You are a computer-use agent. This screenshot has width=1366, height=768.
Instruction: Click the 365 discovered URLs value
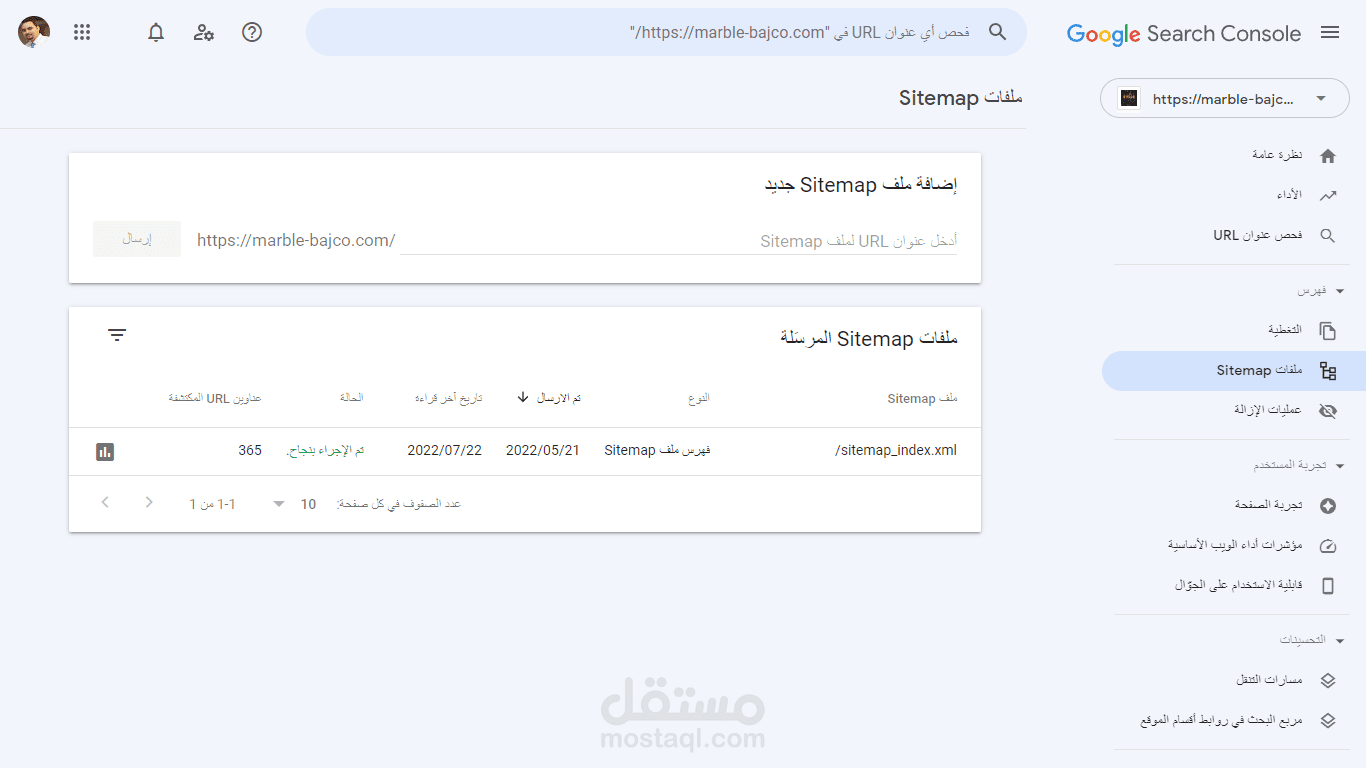[x=250, y=451]
